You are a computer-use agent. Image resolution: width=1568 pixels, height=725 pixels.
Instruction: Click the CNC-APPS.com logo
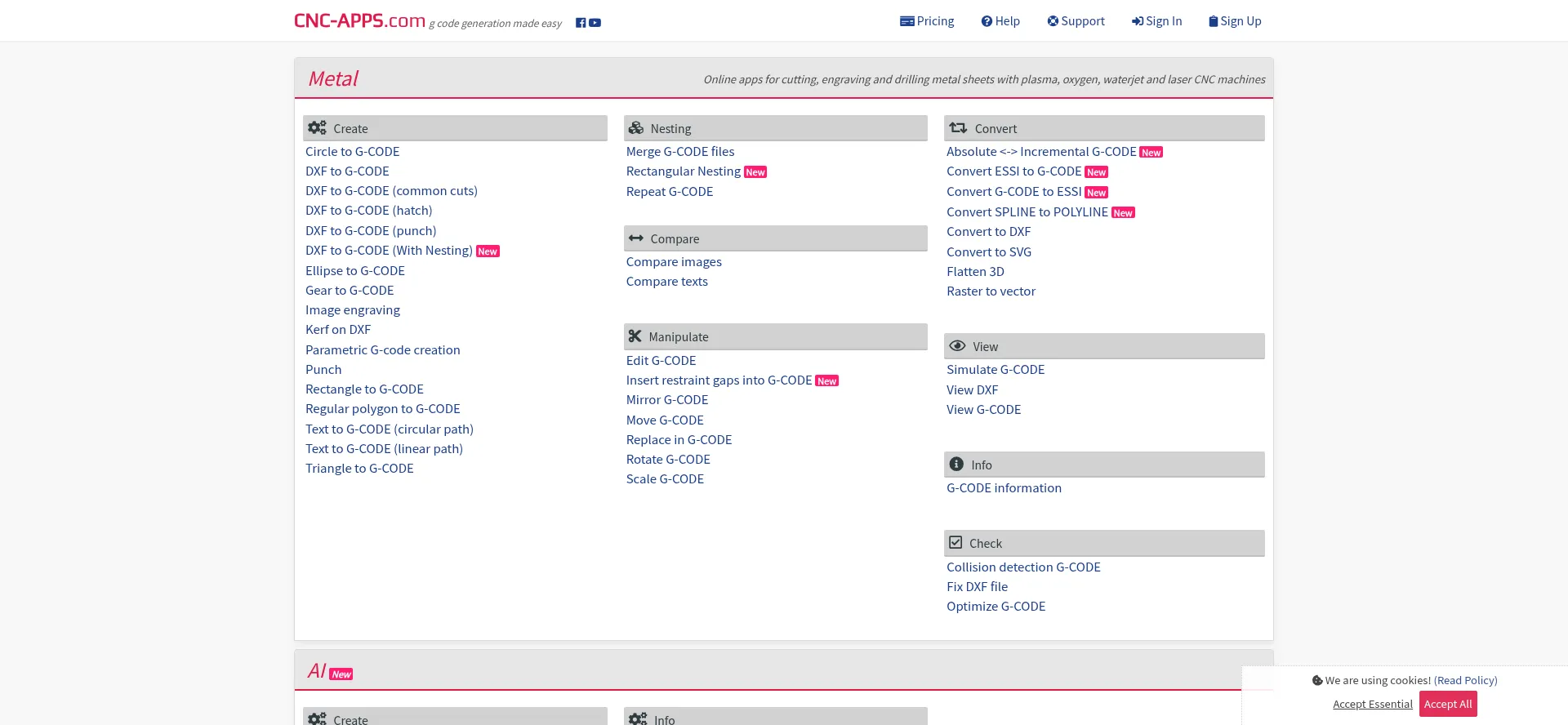[359, 20]
